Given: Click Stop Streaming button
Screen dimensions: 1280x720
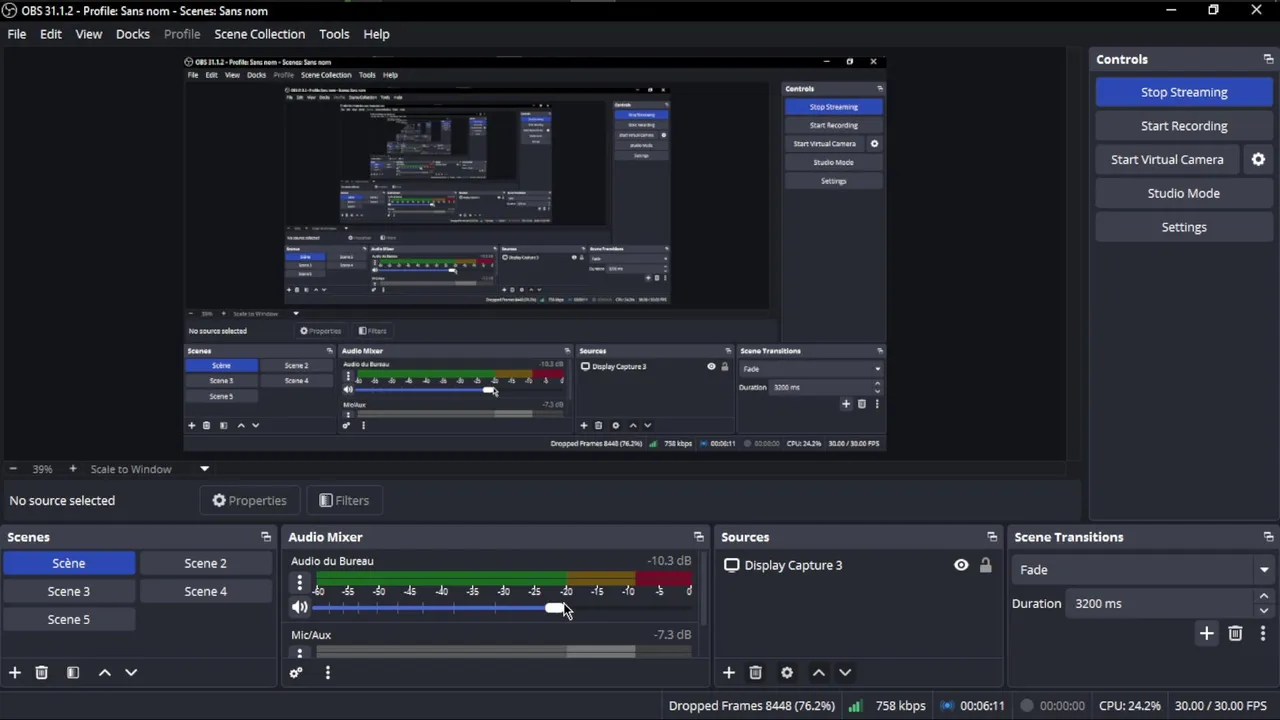Looking at the screenshot, I should pos(1184,93).
